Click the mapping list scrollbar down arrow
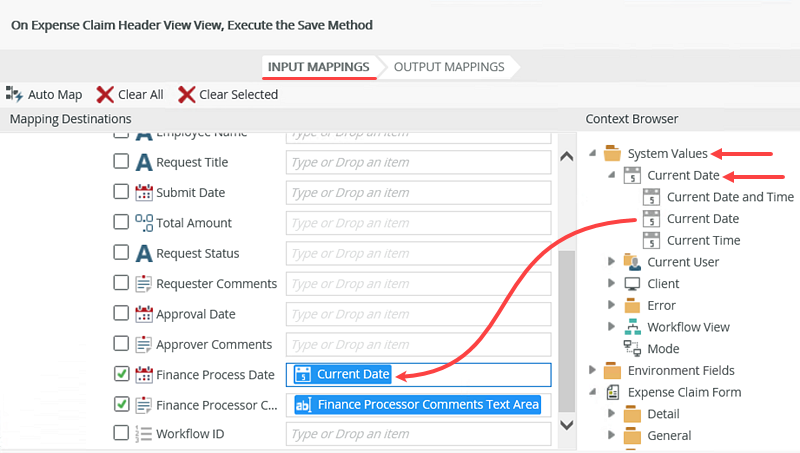 (566, 425)
